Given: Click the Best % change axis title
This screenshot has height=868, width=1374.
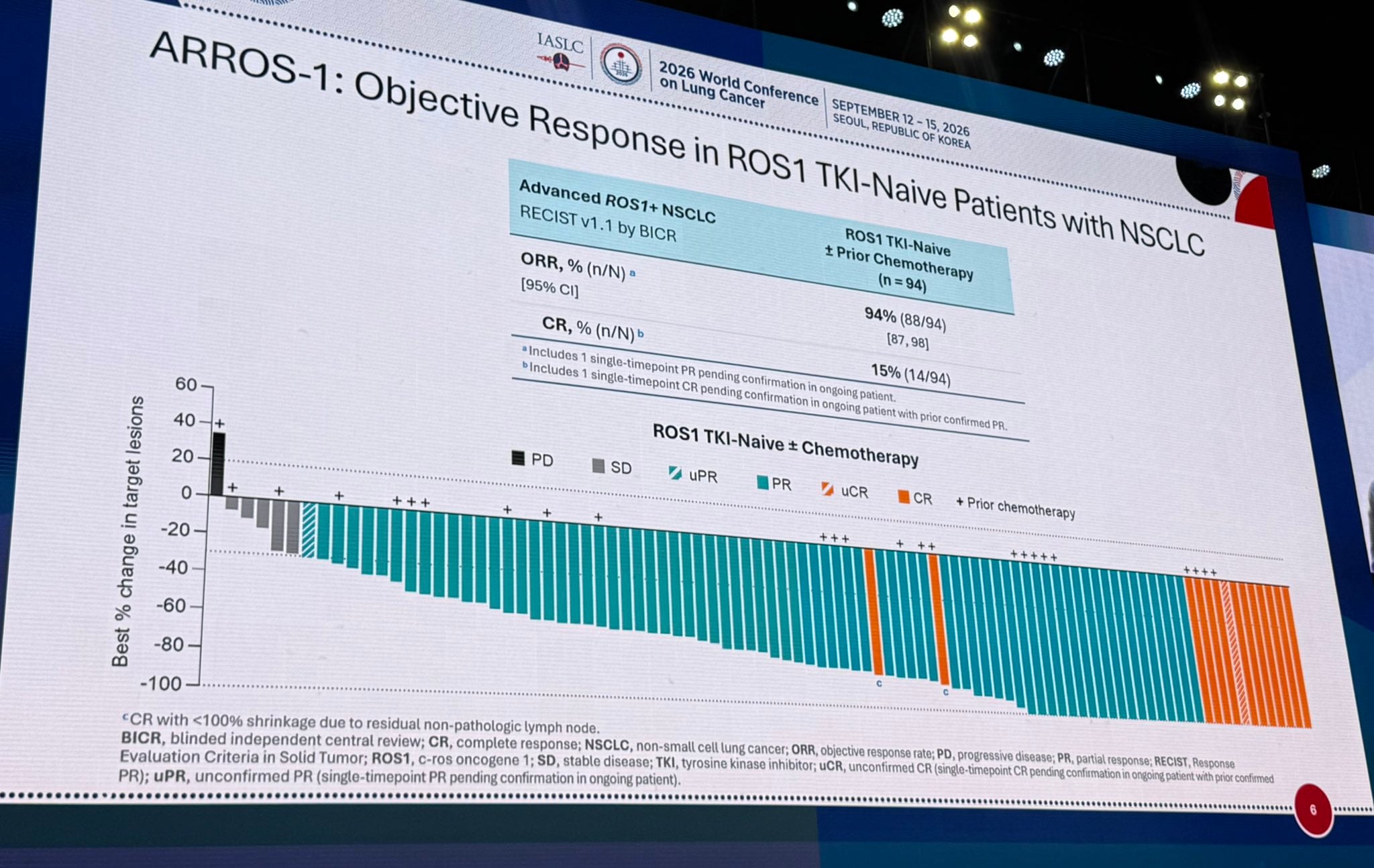Looking at the screenshot, I should (x=128, y=531).
